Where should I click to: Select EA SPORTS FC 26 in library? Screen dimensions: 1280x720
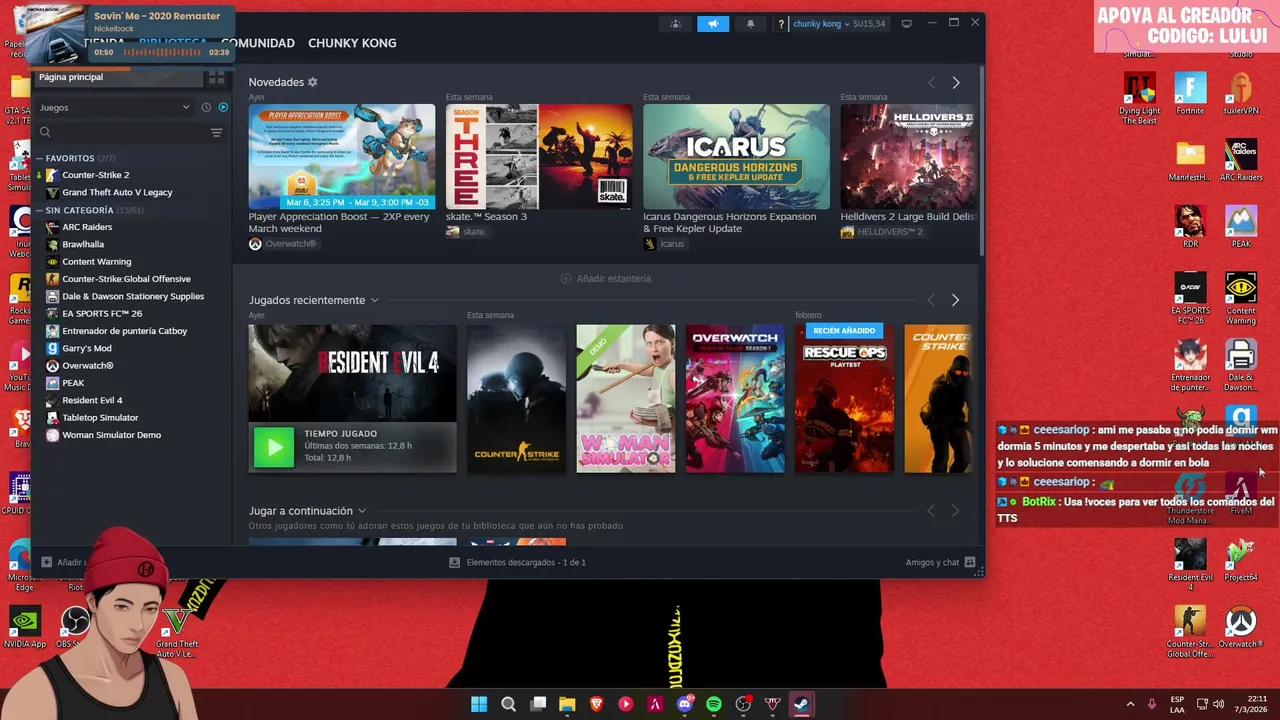click(x=102, y=314)
